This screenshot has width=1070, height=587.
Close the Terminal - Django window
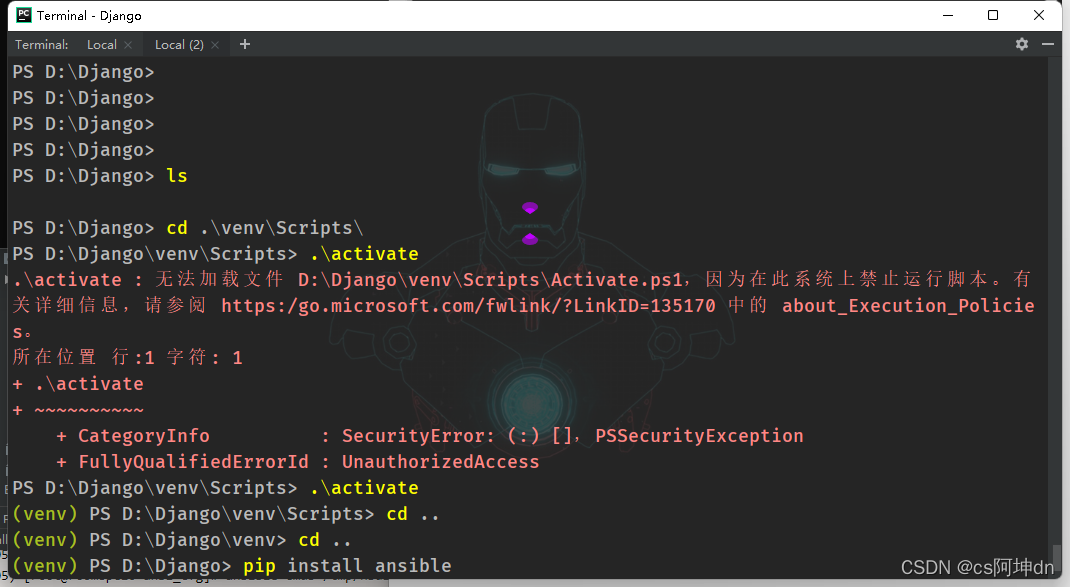1039,15
